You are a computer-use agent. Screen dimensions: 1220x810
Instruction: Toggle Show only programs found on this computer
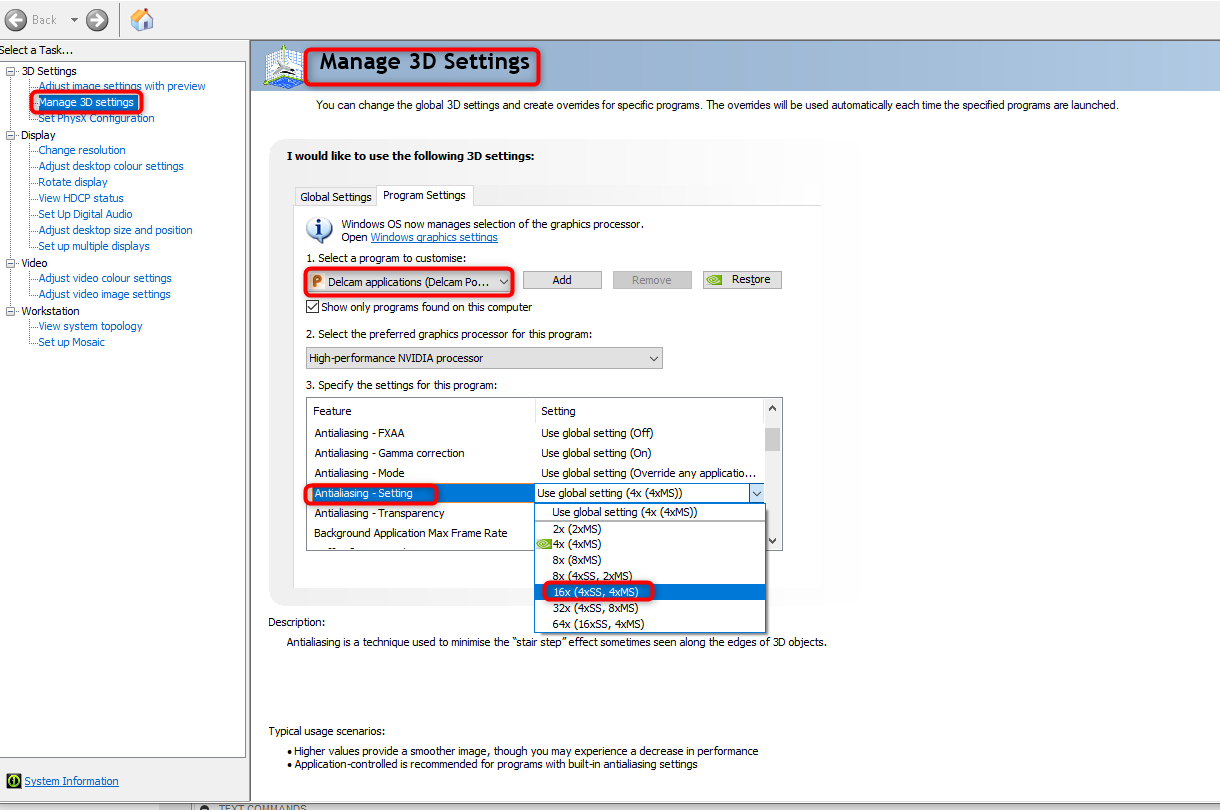click(313, 307)
